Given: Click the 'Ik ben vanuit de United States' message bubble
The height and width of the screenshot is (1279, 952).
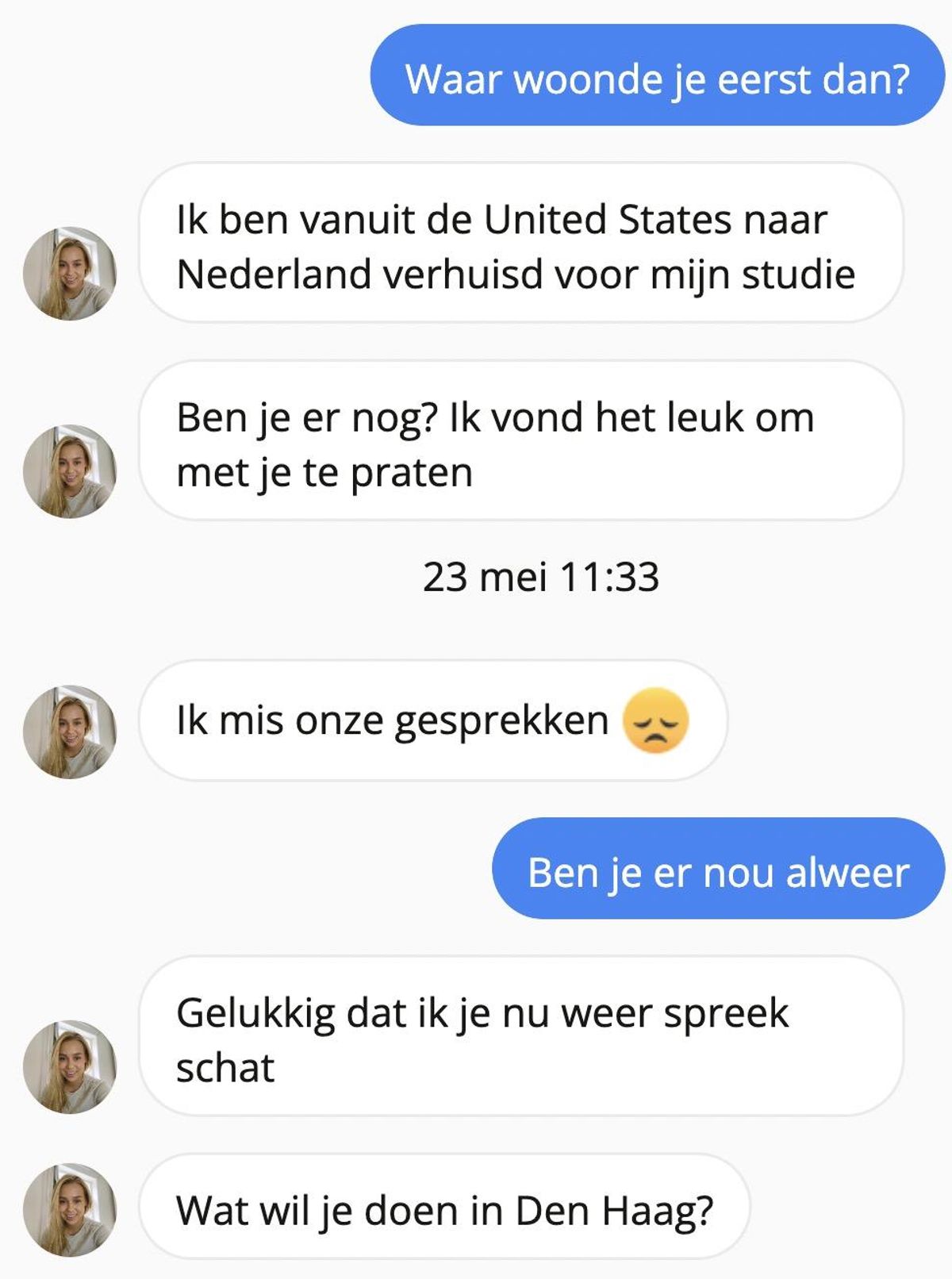Looking at the screenshot, I should pyautogui.click(x=521, y=243).
